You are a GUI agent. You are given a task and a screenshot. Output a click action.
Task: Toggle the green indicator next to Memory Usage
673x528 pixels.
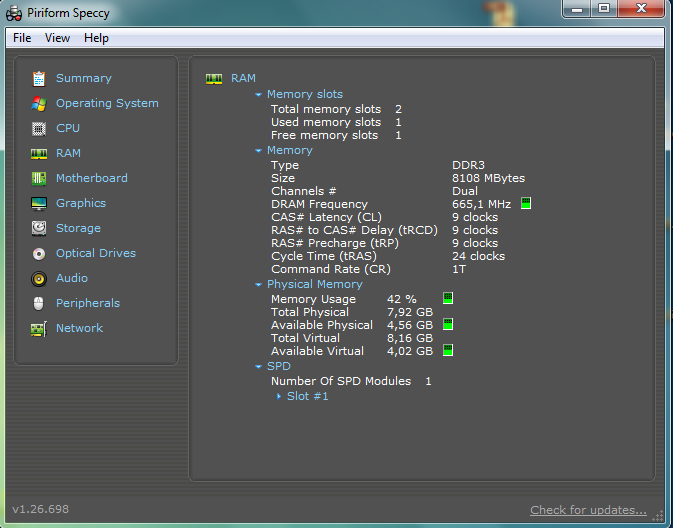448,298
